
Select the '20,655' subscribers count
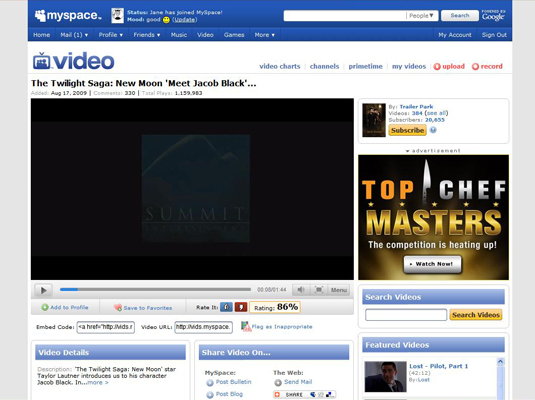pos(435,120)
